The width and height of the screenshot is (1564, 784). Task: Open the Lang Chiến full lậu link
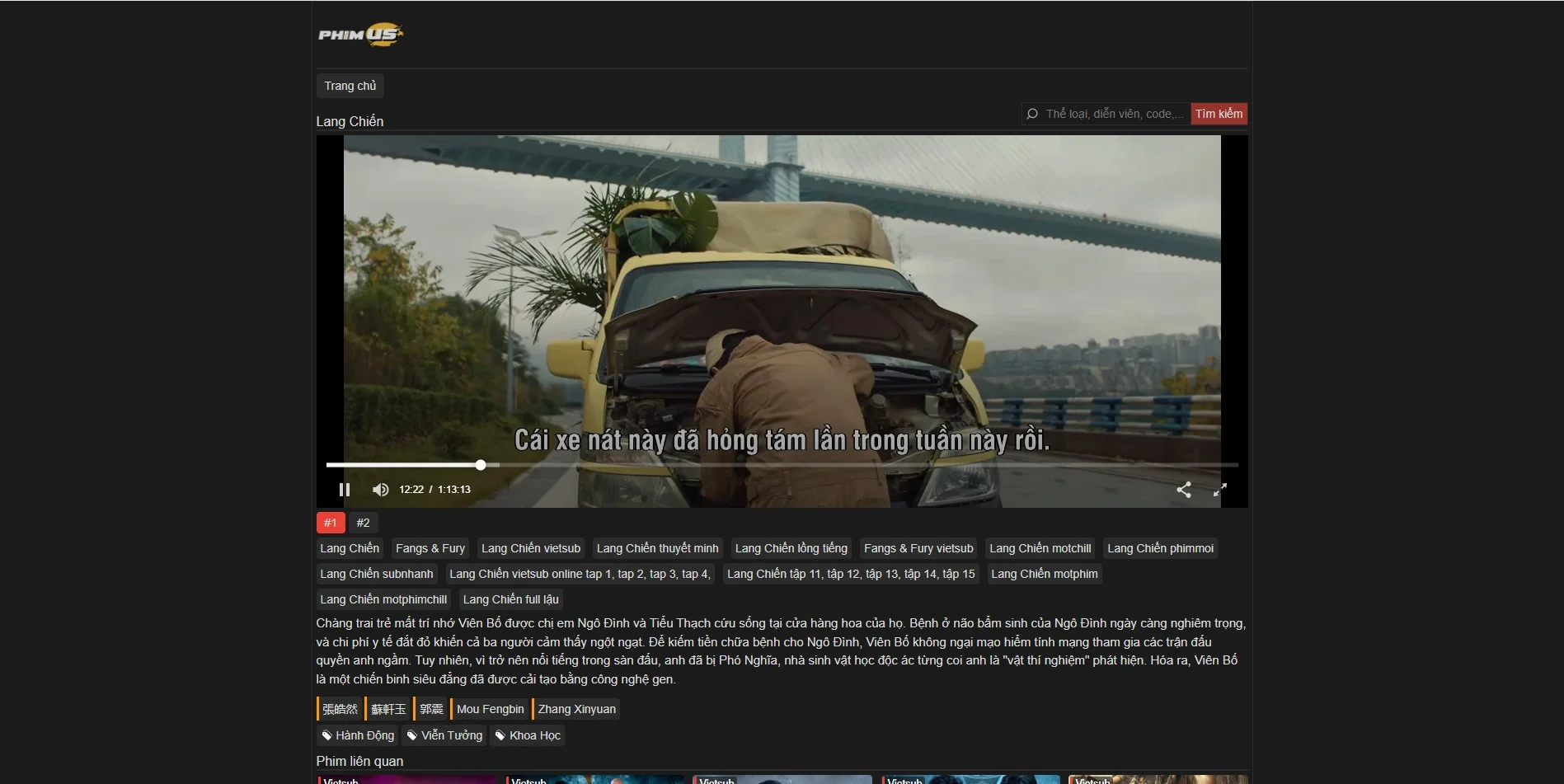click(x=510, y=599)
